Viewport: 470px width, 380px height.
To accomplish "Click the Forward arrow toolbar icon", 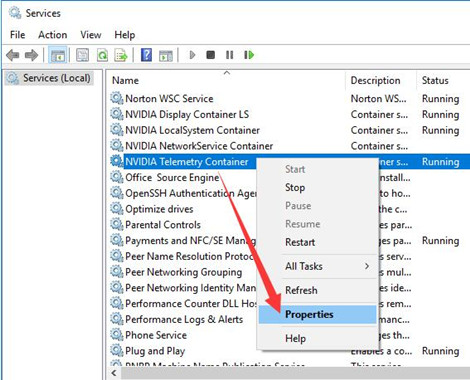I will (32, 55).
